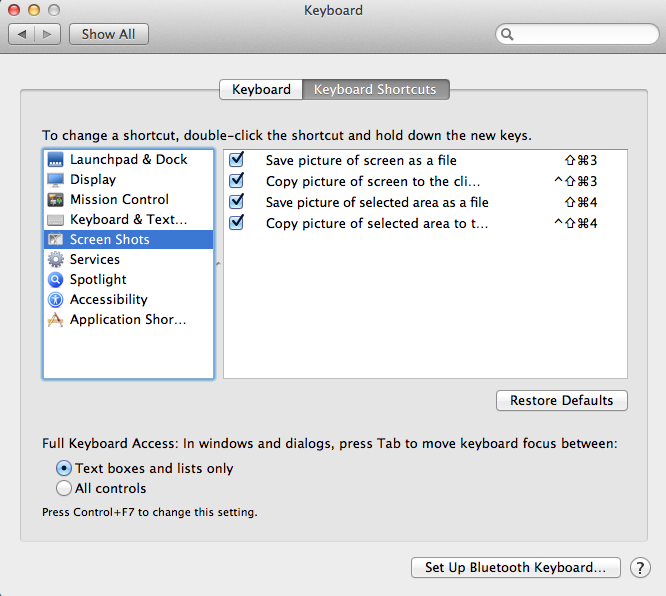Select the Display category
The image size is (666, 596).
128,179
